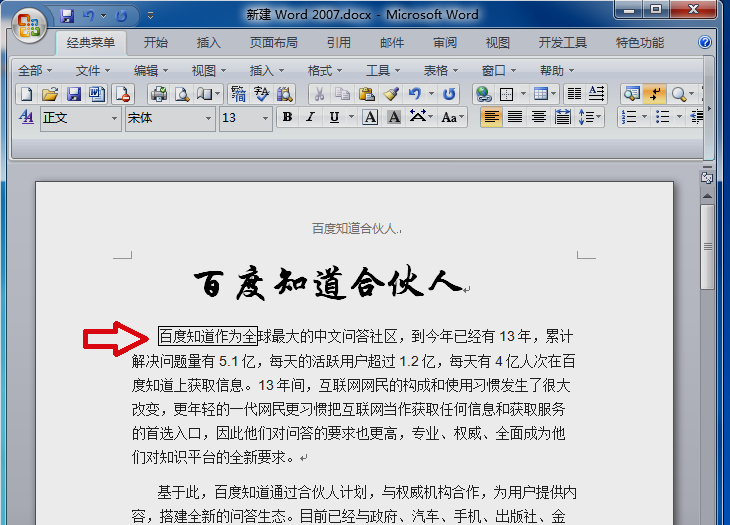Click the Open folder icon
Screen dimensions: 730x525
tap(50, 94)
